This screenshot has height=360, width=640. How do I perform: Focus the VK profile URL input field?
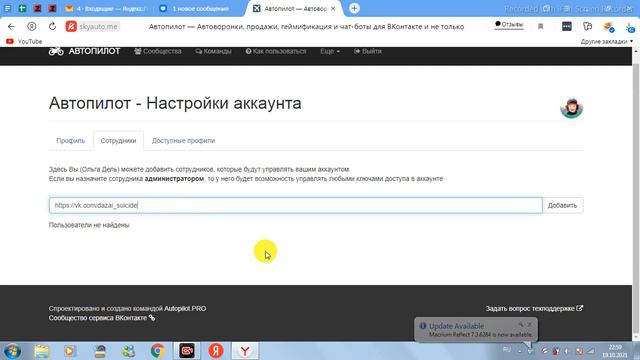[296, 205]
